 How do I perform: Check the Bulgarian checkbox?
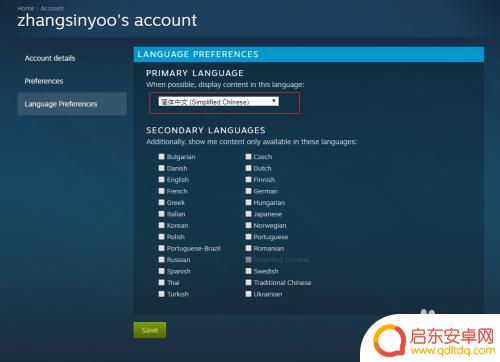pyautogui.click(x=161, y=156)
